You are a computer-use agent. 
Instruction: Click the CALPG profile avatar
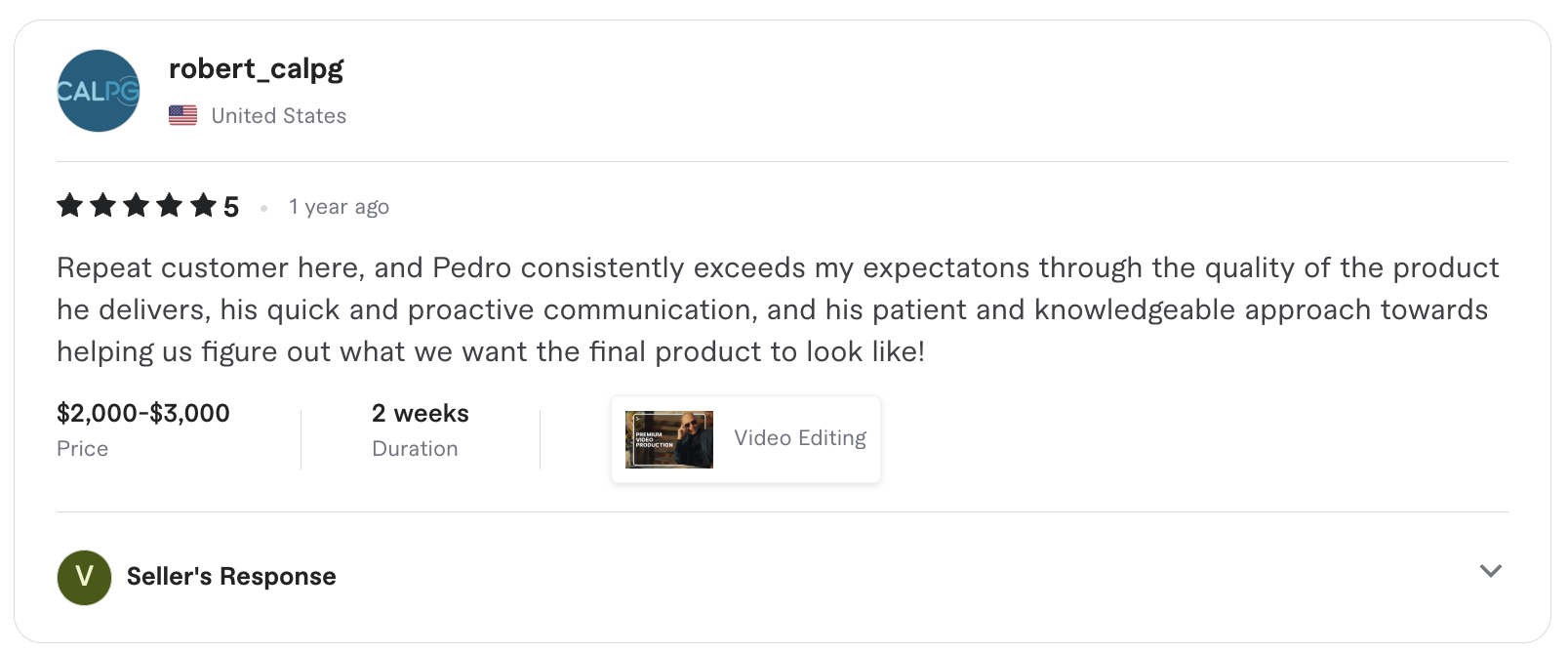point(99,91)
